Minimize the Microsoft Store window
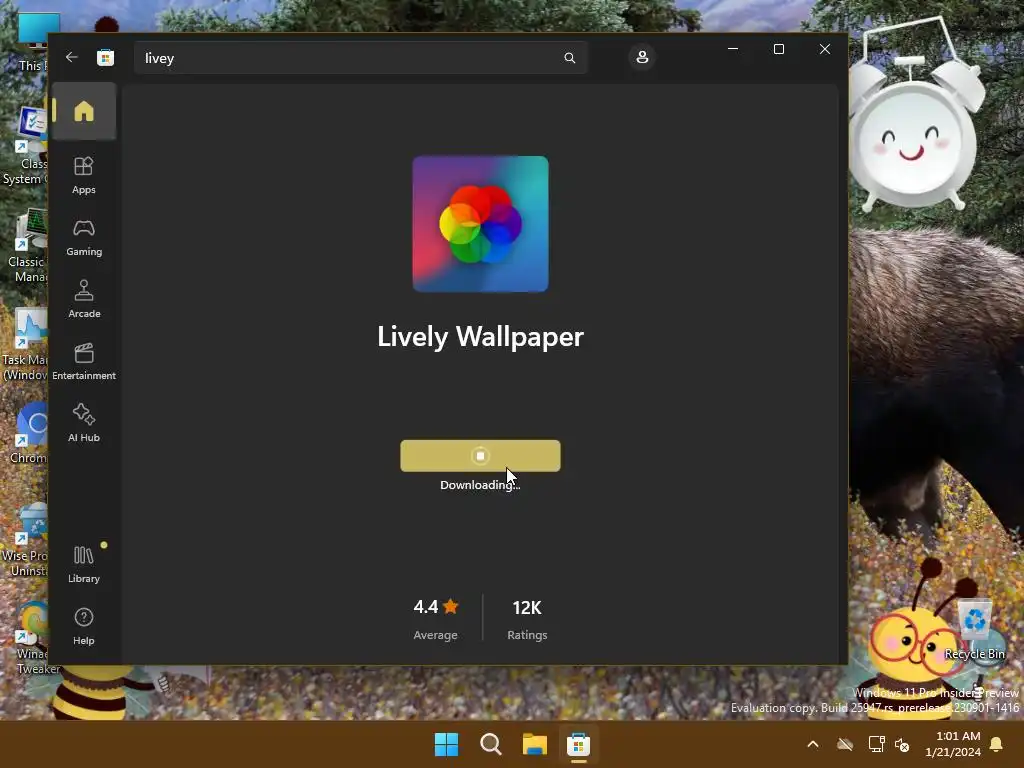 tap(733, 49)
